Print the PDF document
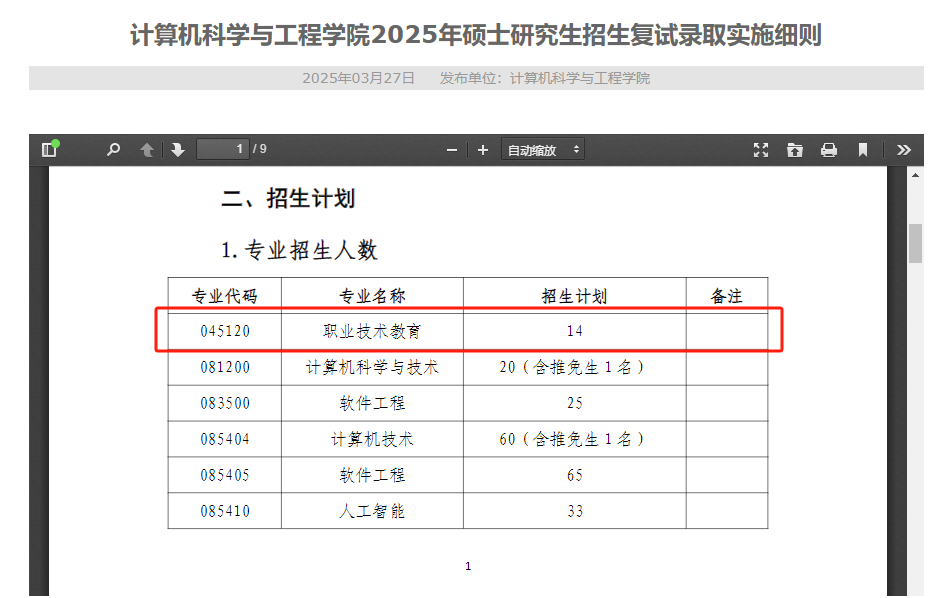This screenshot has height=598, width=933. [829, 150]
